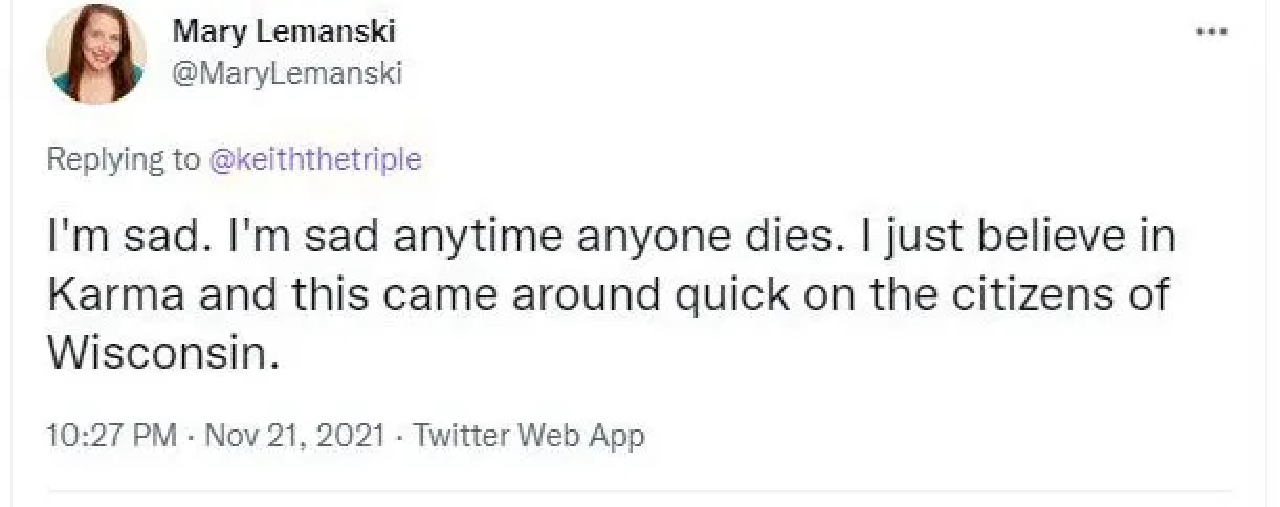This screenshot has width=1280, height=507.
Task: Open the @keiththetriple mention link
Action: [x=314, y=160]
